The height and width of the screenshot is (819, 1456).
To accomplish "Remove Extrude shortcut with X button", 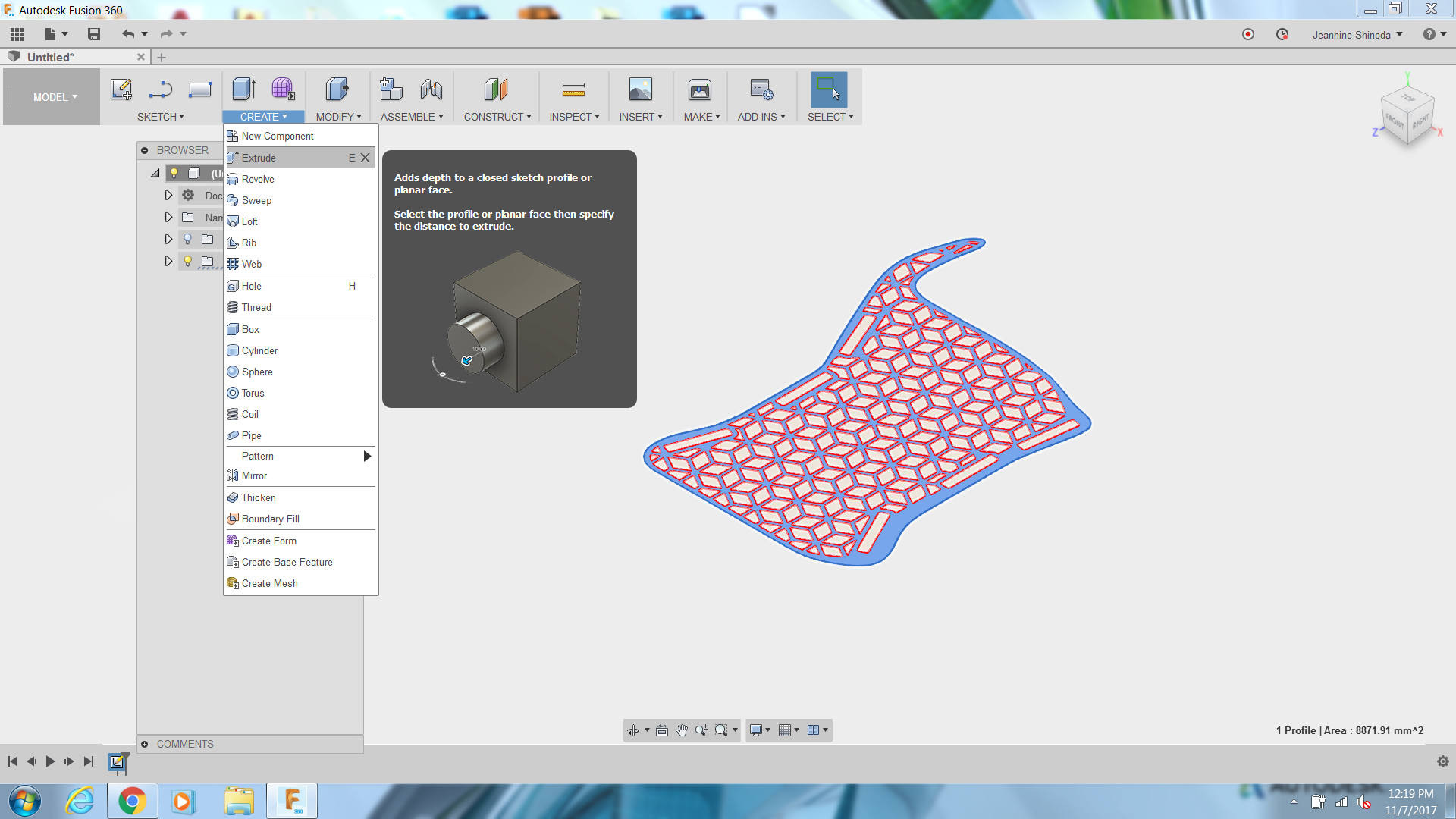I will pos(365,158).
